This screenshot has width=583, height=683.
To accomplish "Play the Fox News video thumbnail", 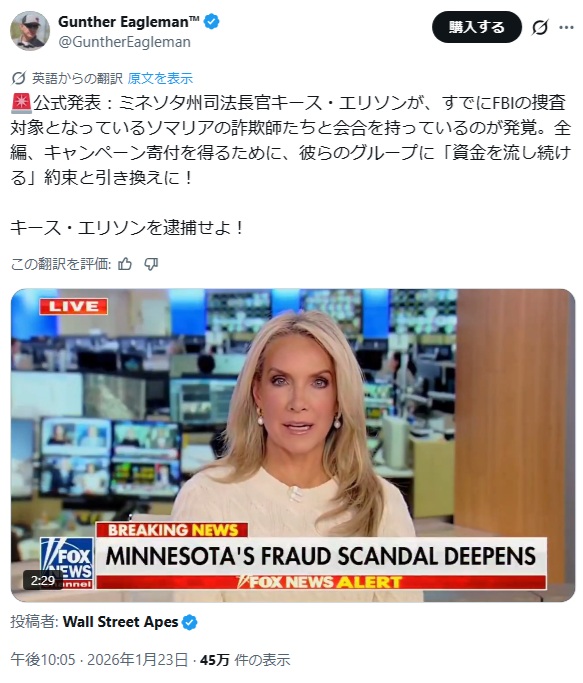I will coord(293,445).
